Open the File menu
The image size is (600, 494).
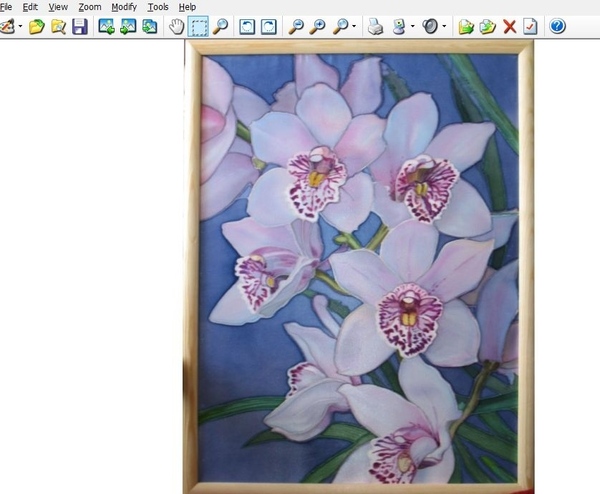6,7
